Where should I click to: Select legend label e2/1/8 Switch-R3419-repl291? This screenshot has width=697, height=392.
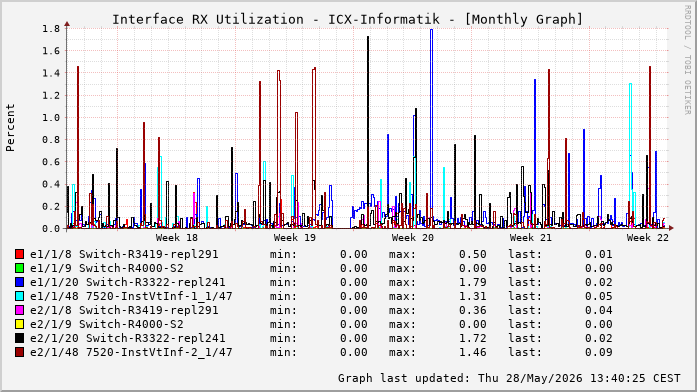pos(124,310)
